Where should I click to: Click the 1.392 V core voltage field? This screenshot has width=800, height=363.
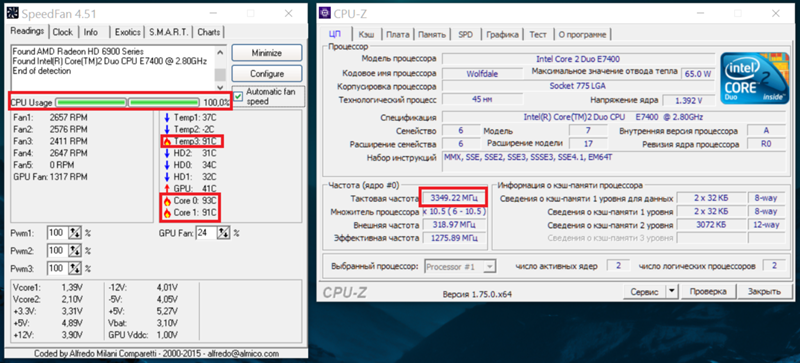click(688, 100)
